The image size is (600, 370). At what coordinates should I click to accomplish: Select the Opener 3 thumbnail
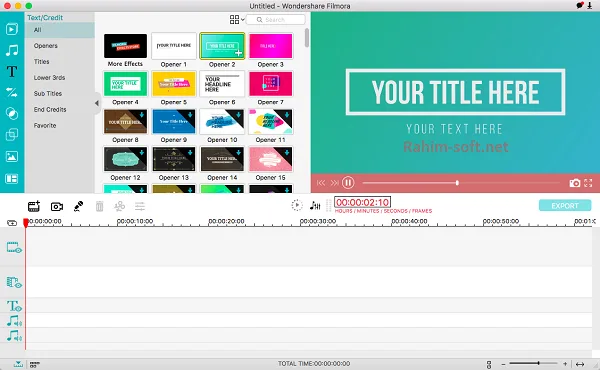click(x=271, y=46)
